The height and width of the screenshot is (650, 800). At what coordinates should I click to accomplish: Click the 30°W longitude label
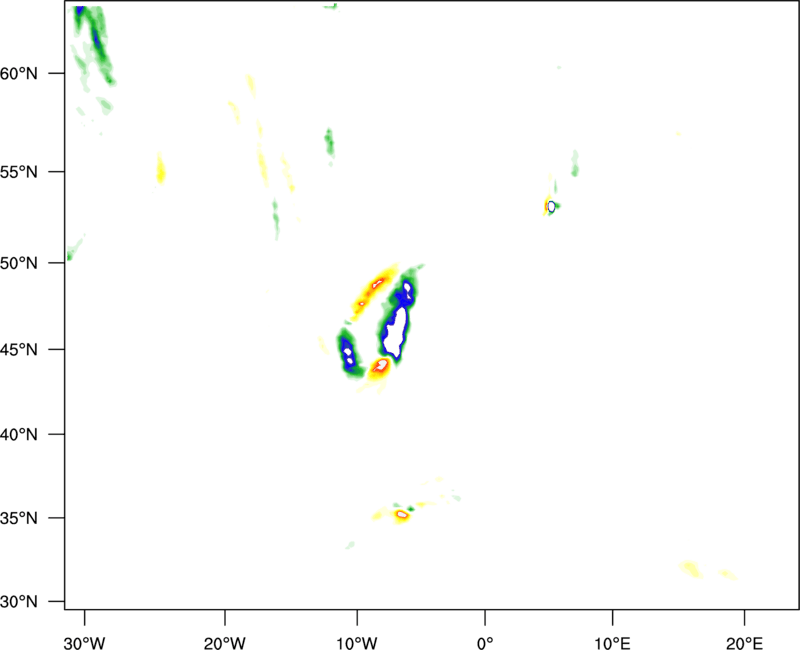[x=84, y=643]
